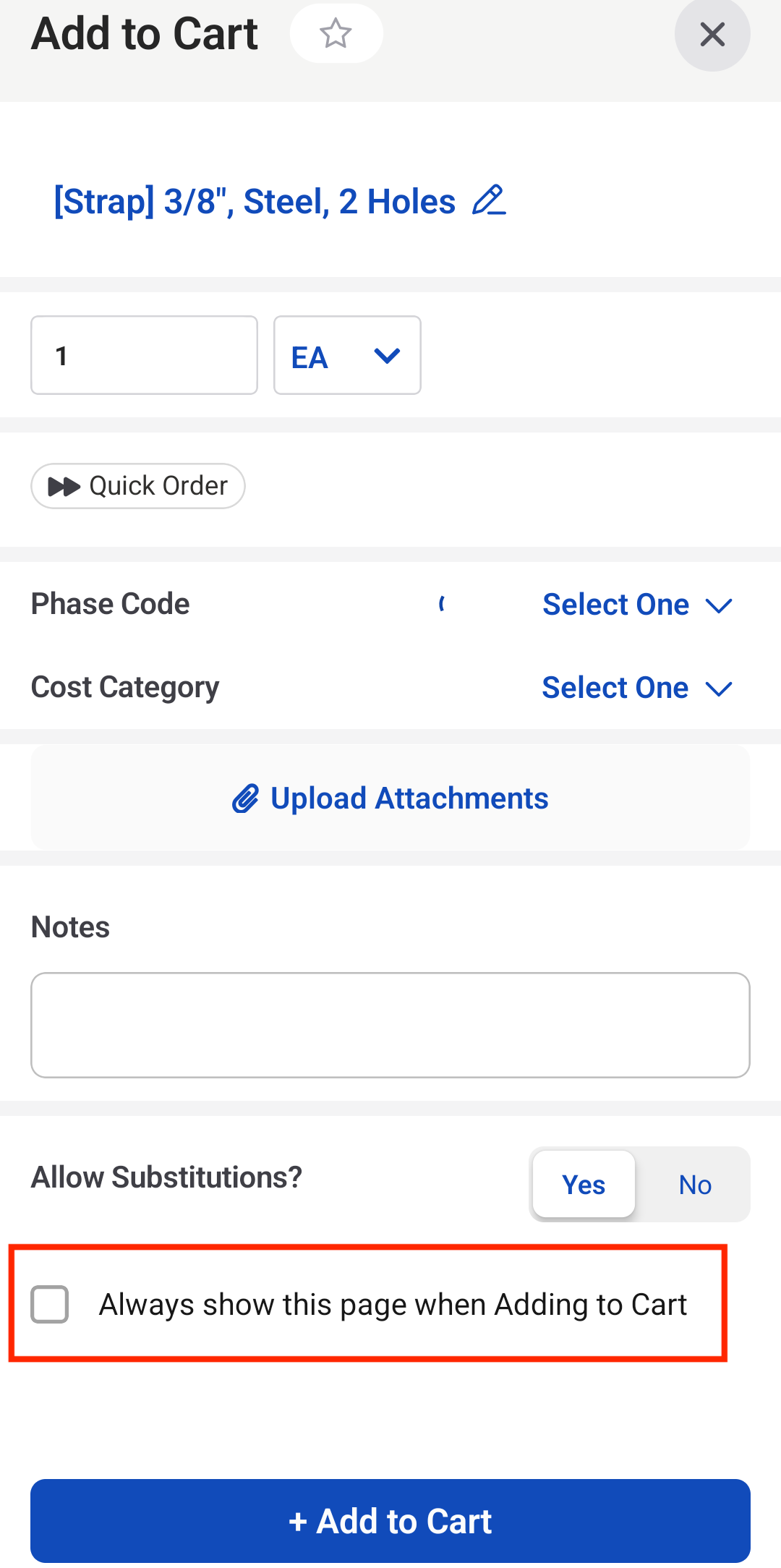Select Yes for Allow Substitutions
Screen dimensions: 781x1568
[584, 1185]
